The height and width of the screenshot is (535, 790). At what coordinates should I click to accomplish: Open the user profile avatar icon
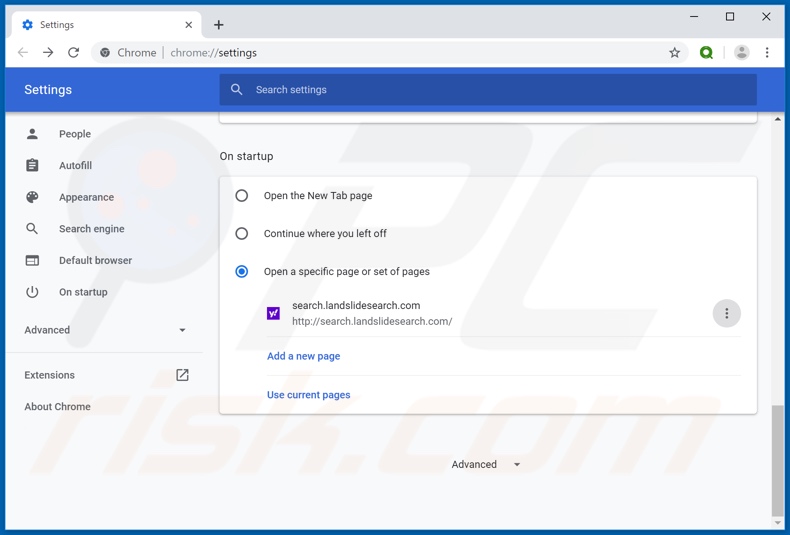(x=741, y=53)
